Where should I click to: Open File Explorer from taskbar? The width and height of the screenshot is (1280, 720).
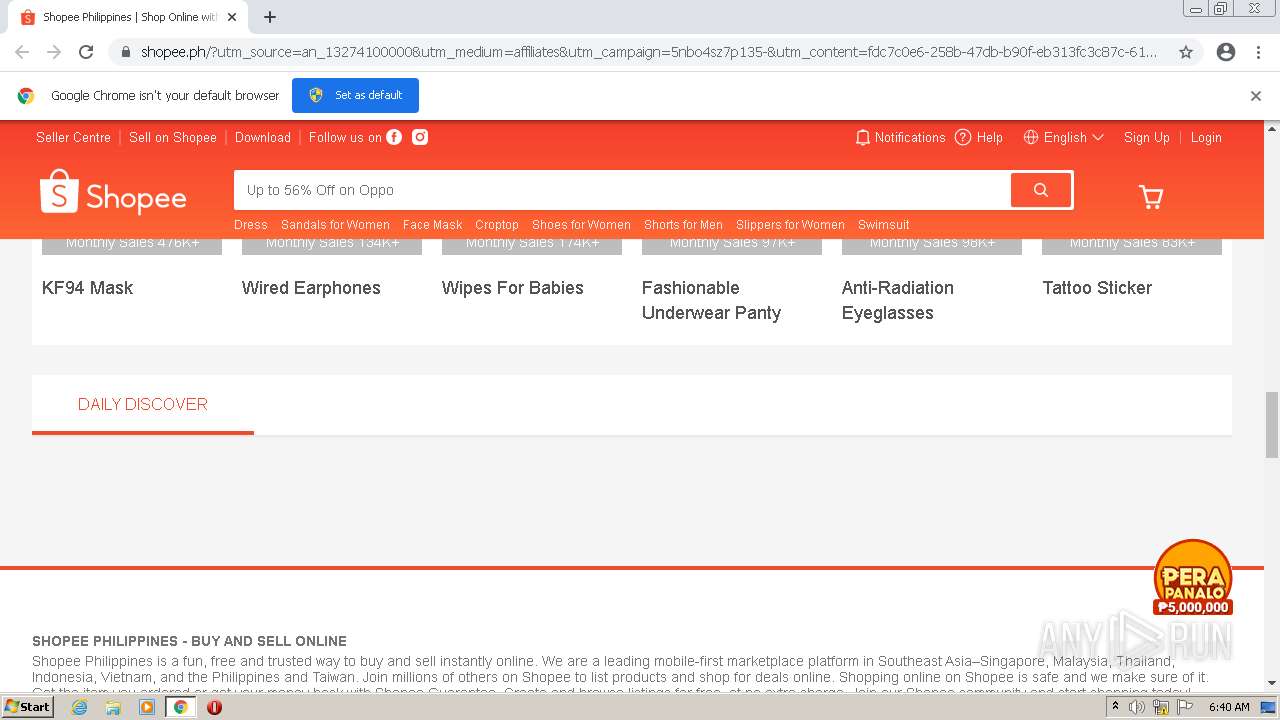(x=113, y=707)
